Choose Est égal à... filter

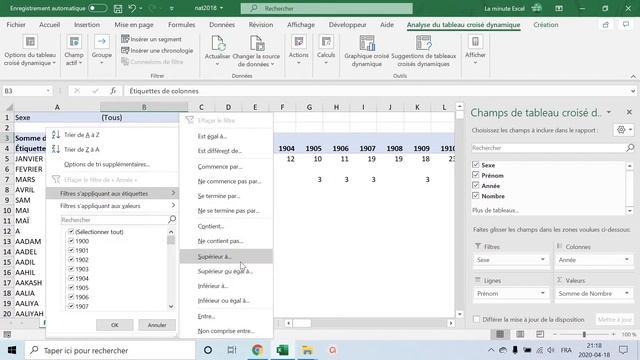(226, 136)
